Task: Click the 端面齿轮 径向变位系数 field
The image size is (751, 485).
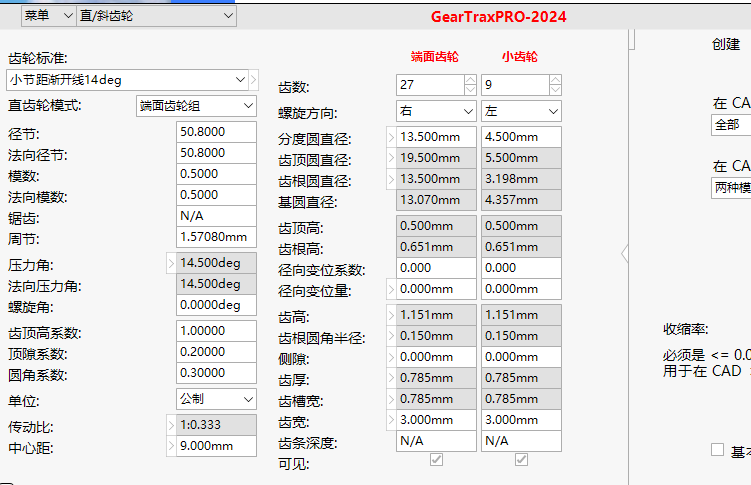Action: 436,268
